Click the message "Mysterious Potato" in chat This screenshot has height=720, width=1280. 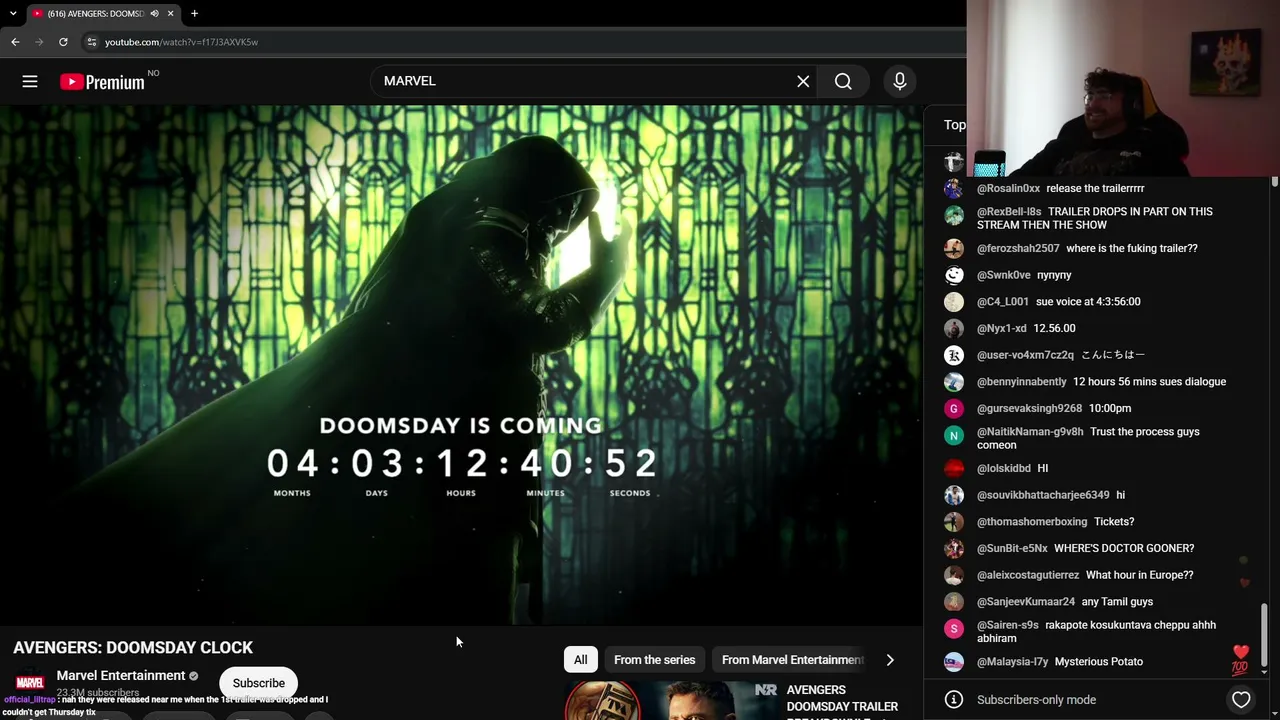[x=1099, y=661]
